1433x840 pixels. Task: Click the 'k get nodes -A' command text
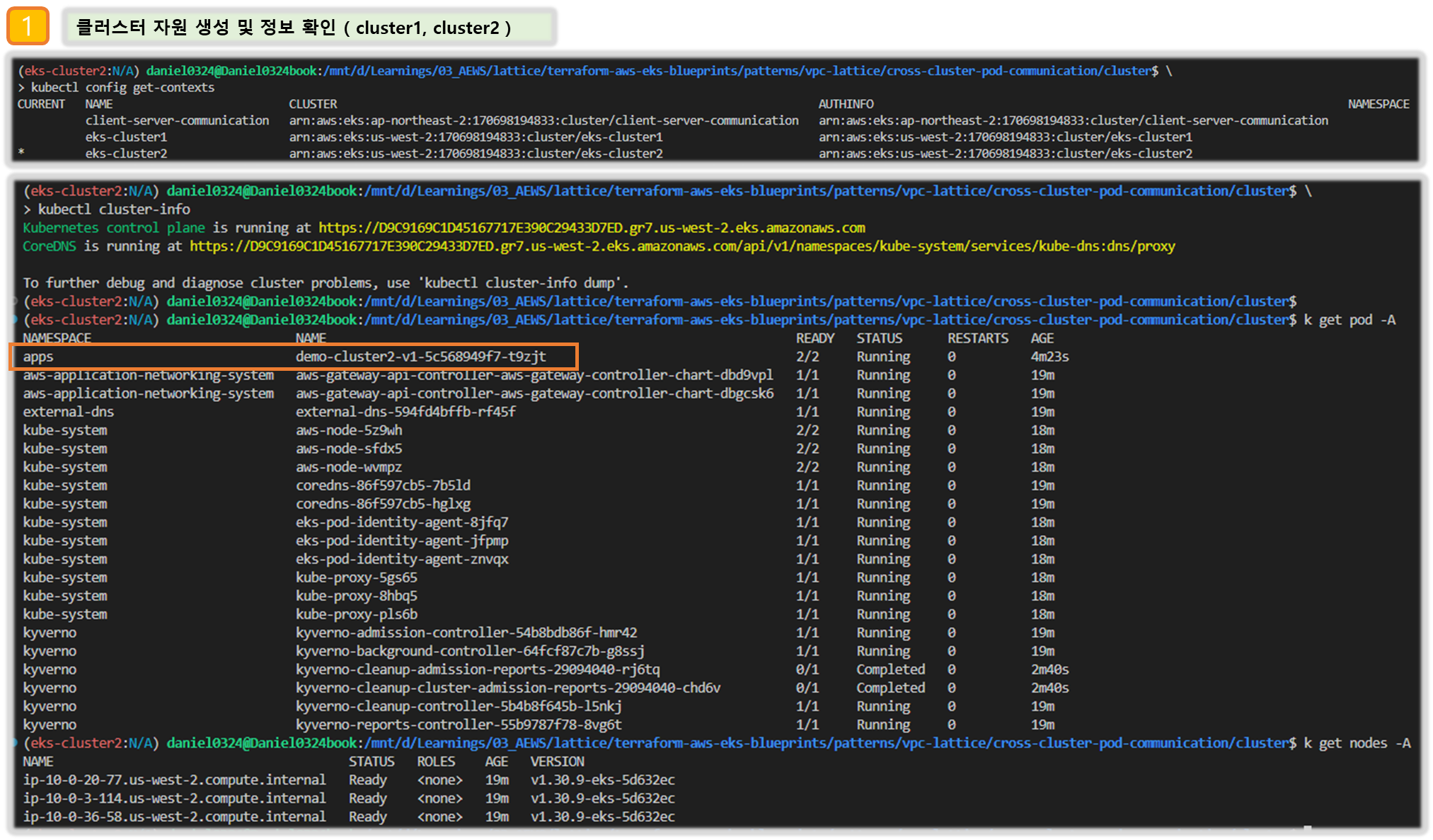[1357, 743]
